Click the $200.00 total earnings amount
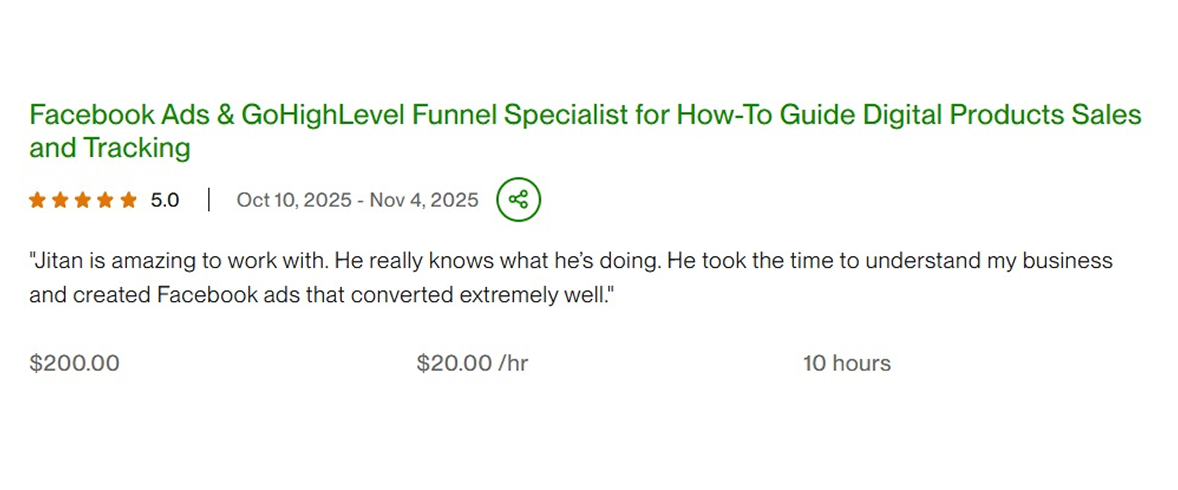Viewport: 1178px width, 490px height. pos(74,363)
